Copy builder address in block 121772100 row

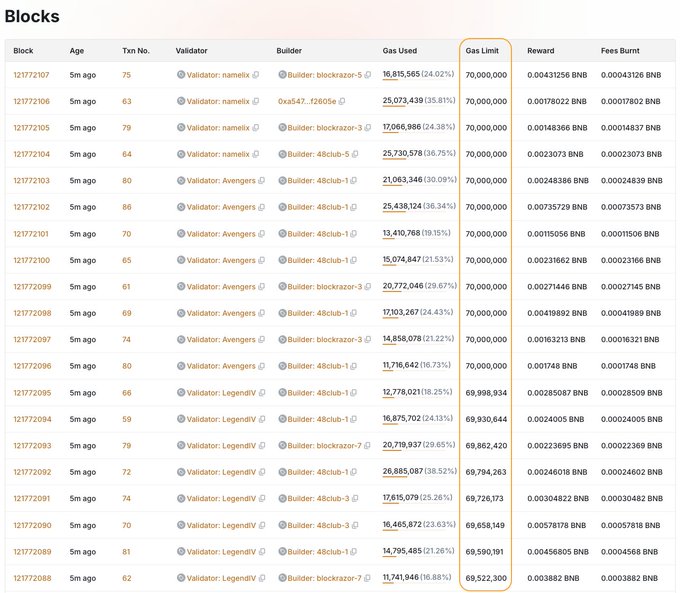tap(353, 260)
